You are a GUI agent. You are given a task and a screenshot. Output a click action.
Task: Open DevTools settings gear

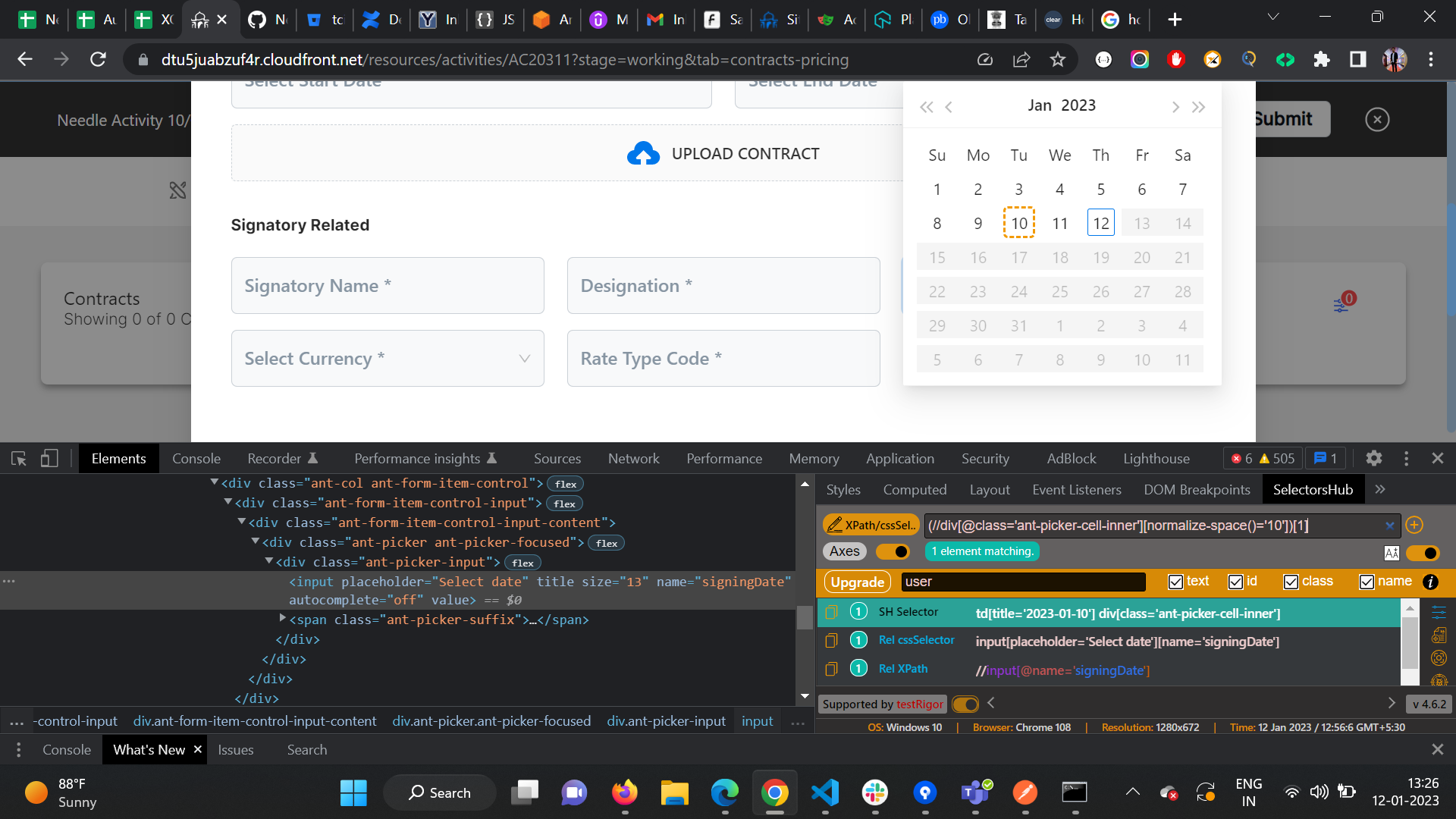point(1374,458)
